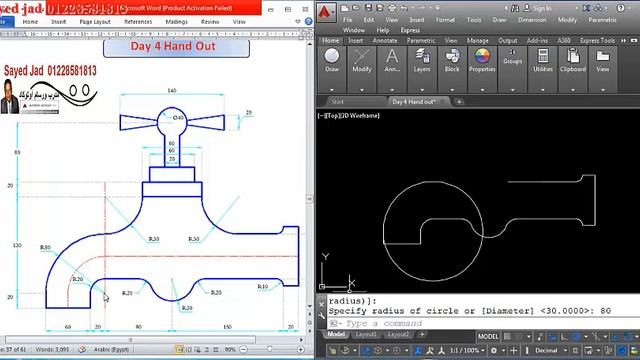Image resolution: width=640 pixels, height=360 pixels.
Task: Open the 1:1 / 100% annotation scale dropdown
Action: point(467,350)
